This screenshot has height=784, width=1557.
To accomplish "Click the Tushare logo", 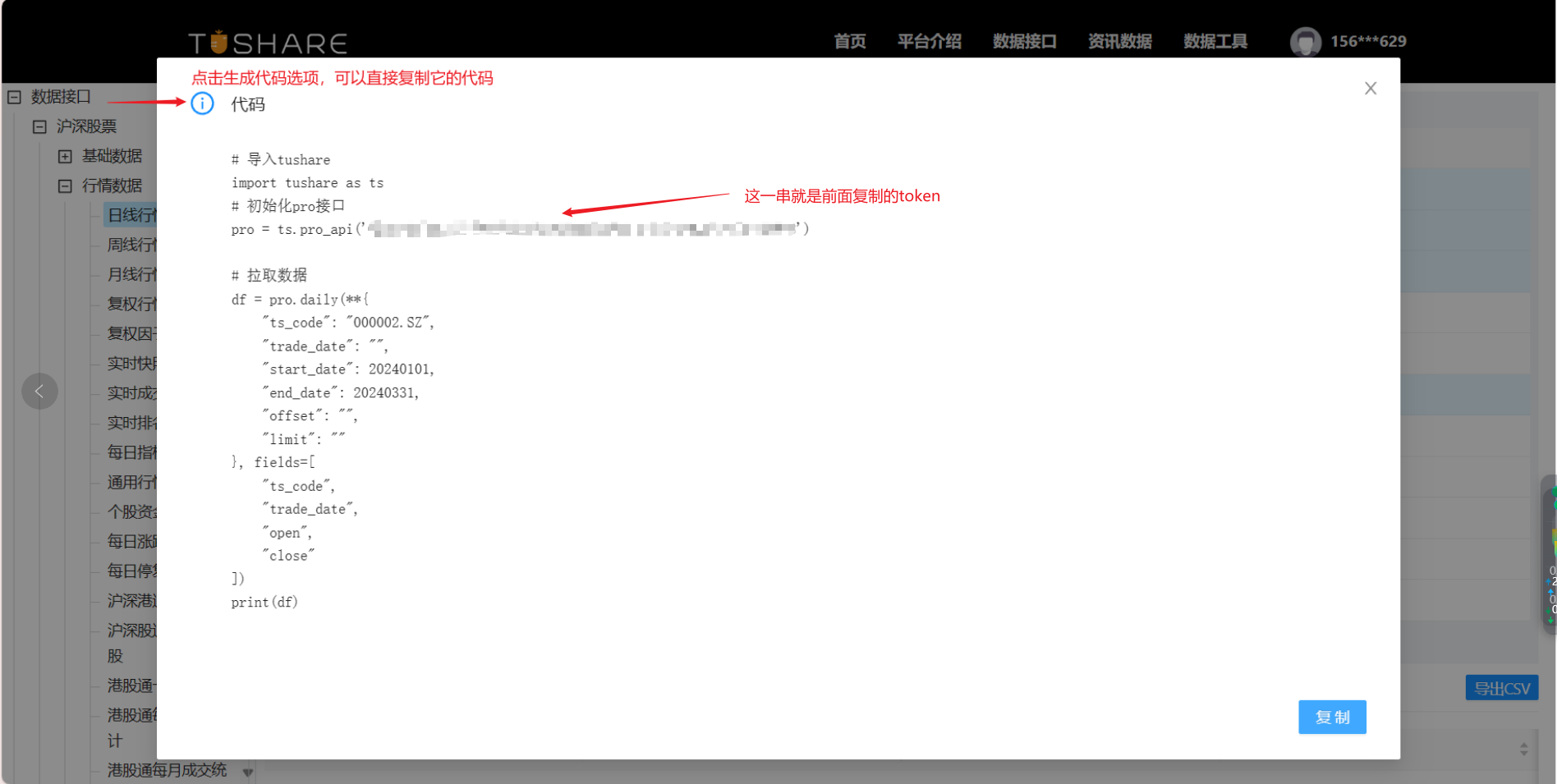I will point(268,42).
